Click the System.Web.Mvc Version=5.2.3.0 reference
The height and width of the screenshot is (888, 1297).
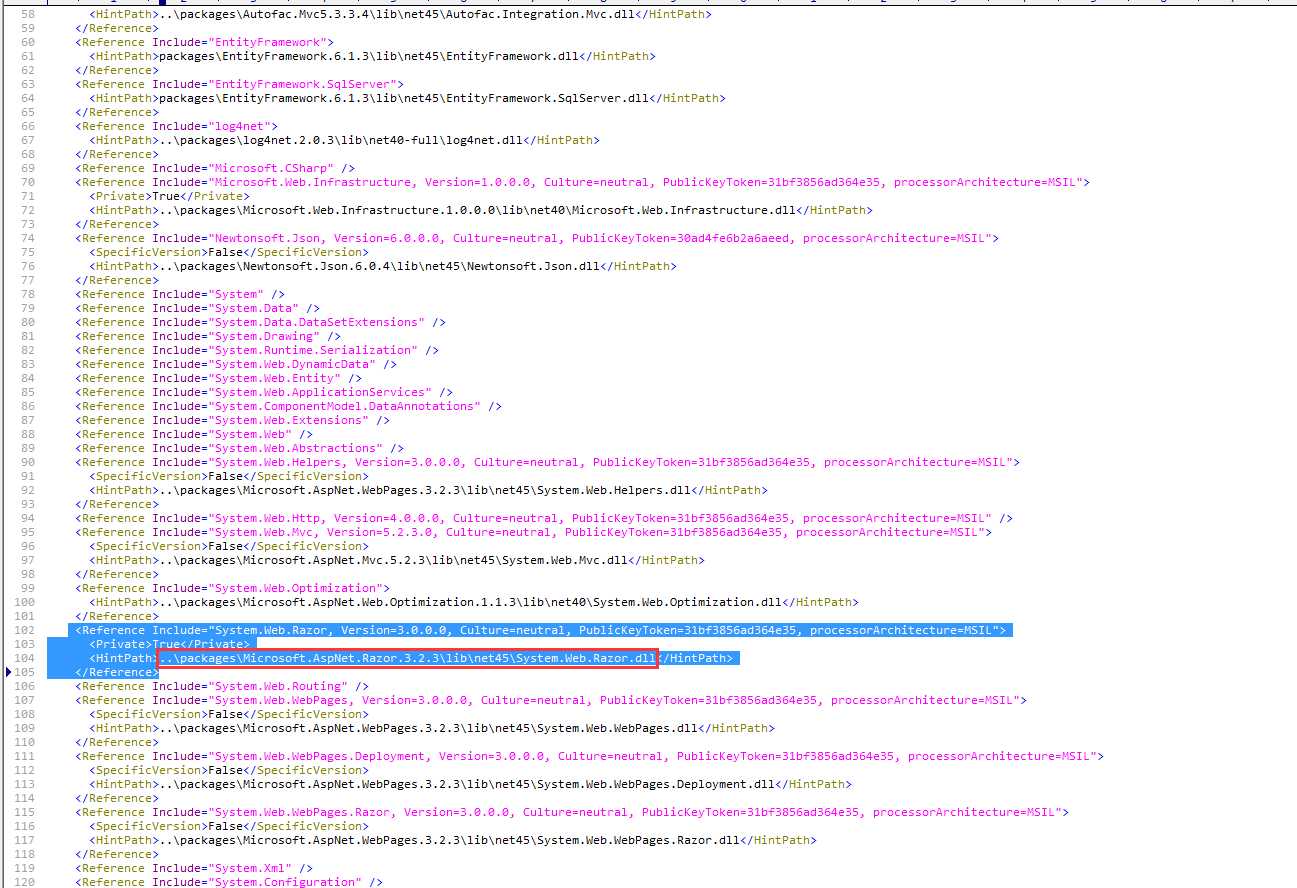[x=533, y=532]
